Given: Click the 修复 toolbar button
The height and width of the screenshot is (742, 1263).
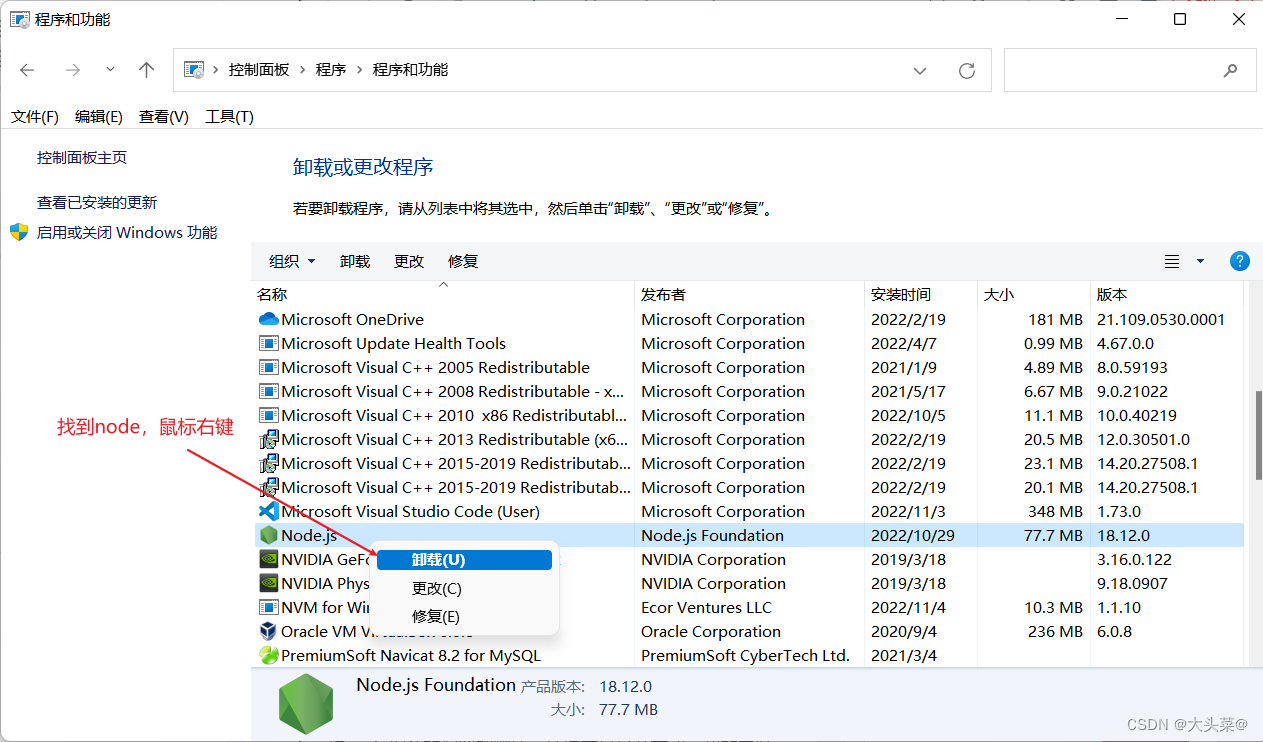Looking at the screenshot, I should [463, 262].
